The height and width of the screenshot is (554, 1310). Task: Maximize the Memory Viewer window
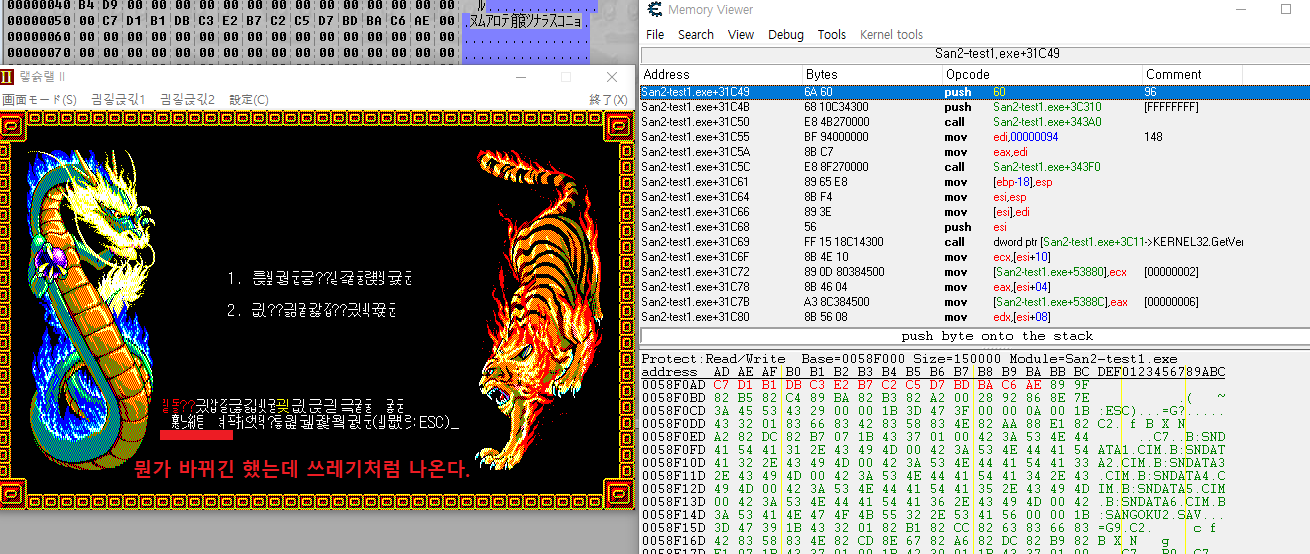pos(1286,10)
